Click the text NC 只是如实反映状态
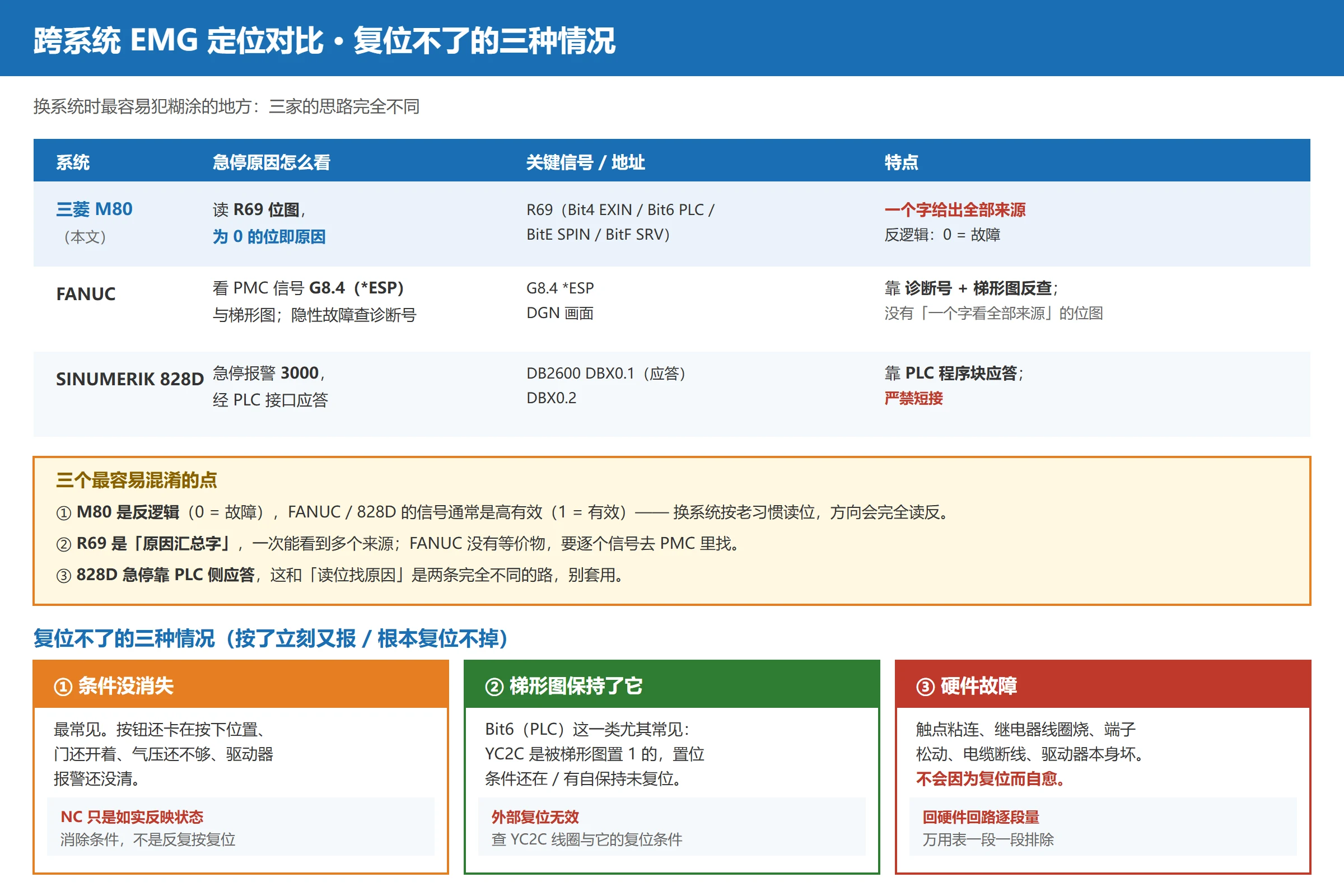Screen dimensions: 1344x896 tap(132, 817)
